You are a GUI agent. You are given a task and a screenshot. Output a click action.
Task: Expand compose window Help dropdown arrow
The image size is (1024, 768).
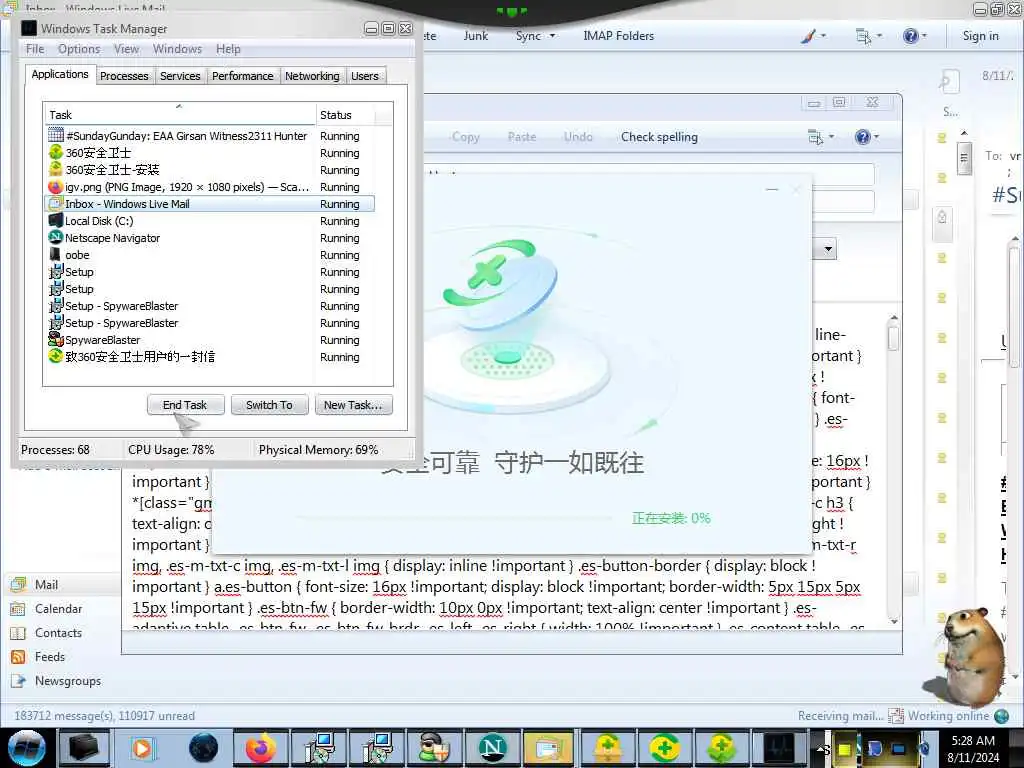pyautogui.click(x=876, y=137)
